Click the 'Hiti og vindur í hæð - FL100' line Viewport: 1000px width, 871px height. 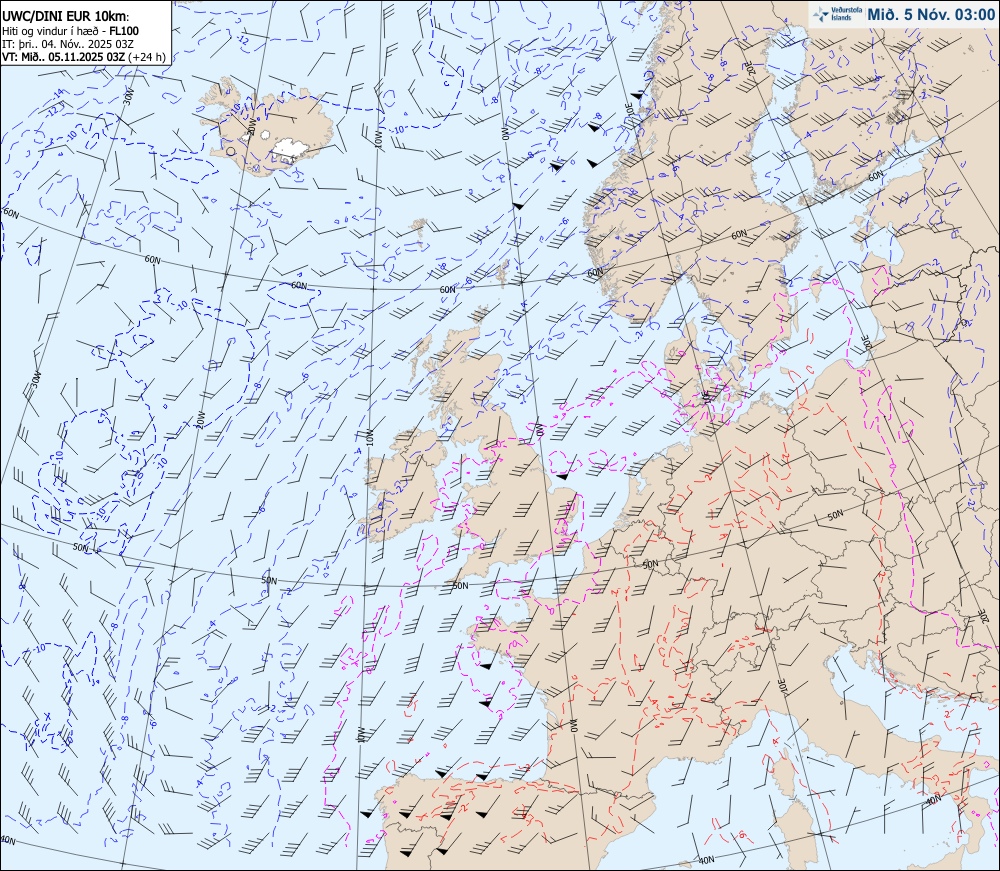70,31
